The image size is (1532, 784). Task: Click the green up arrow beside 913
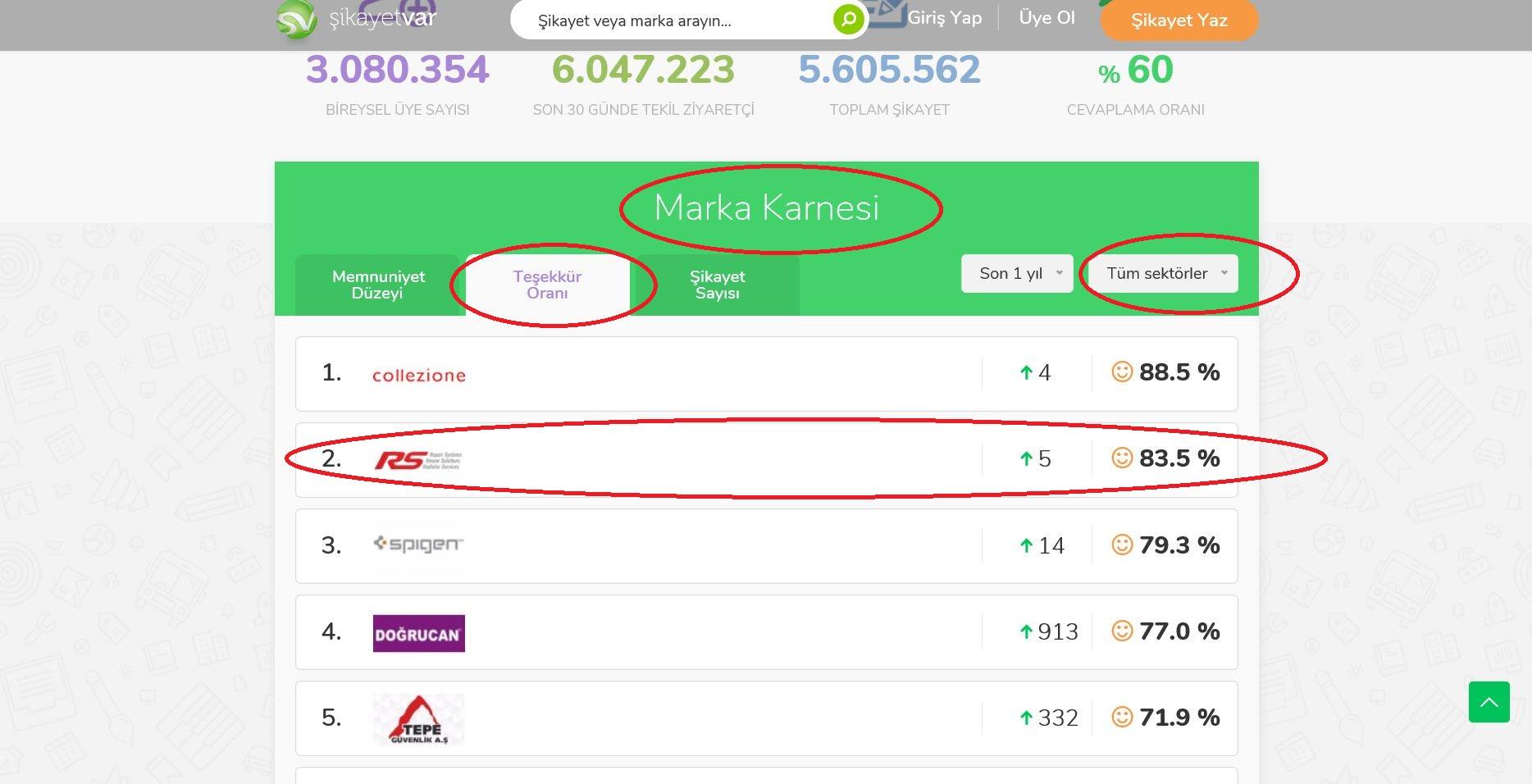pos(1026,631)
